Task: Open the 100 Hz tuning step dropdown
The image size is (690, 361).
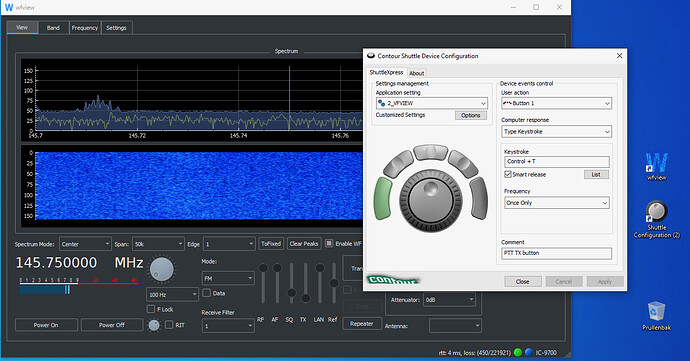Action: 172,295
